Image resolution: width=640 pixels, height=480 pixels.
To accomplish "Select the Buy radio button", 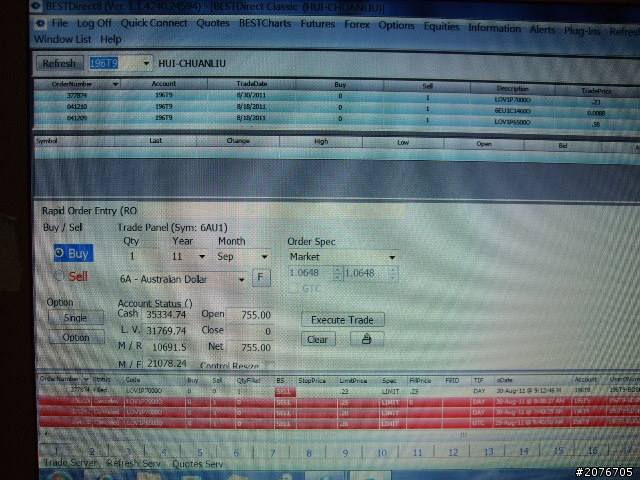I will pyautogui.click(x=73, y=253).
